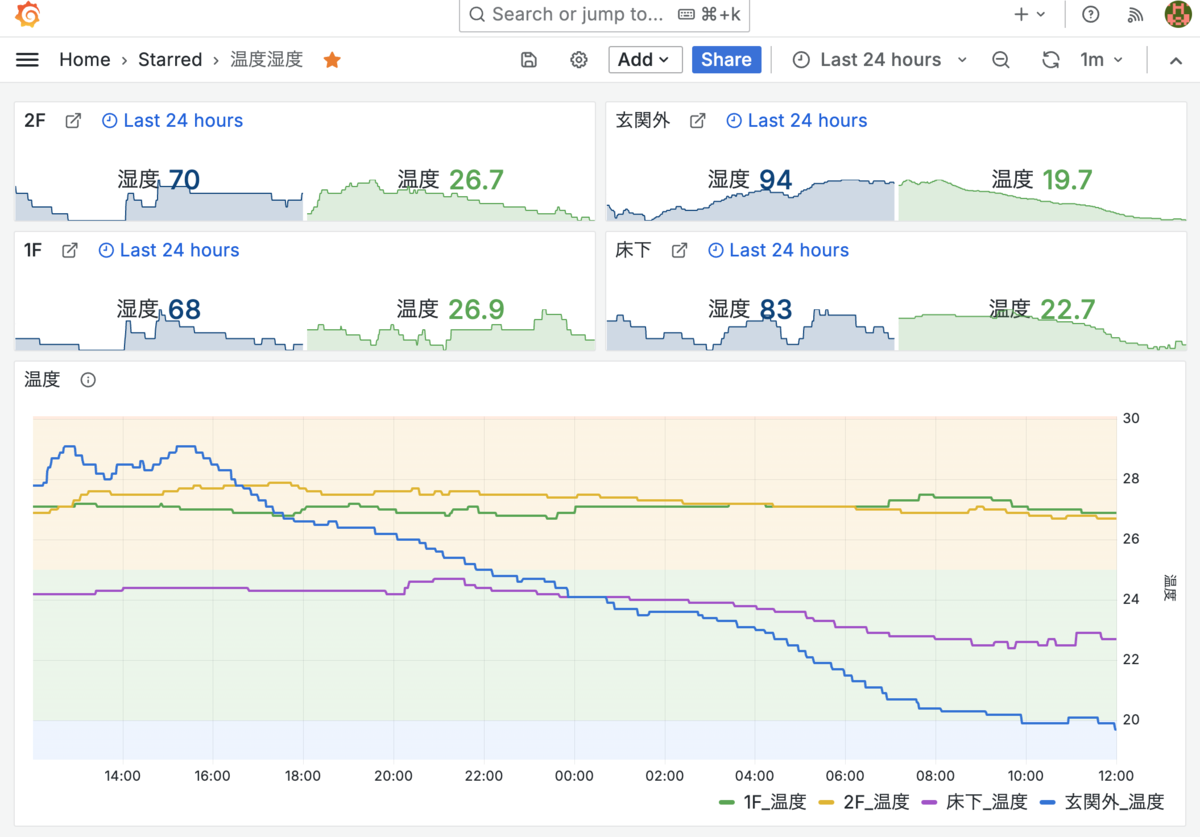
Task: Open the 2F panel external link icon
Action: click(x=73, y=121)
